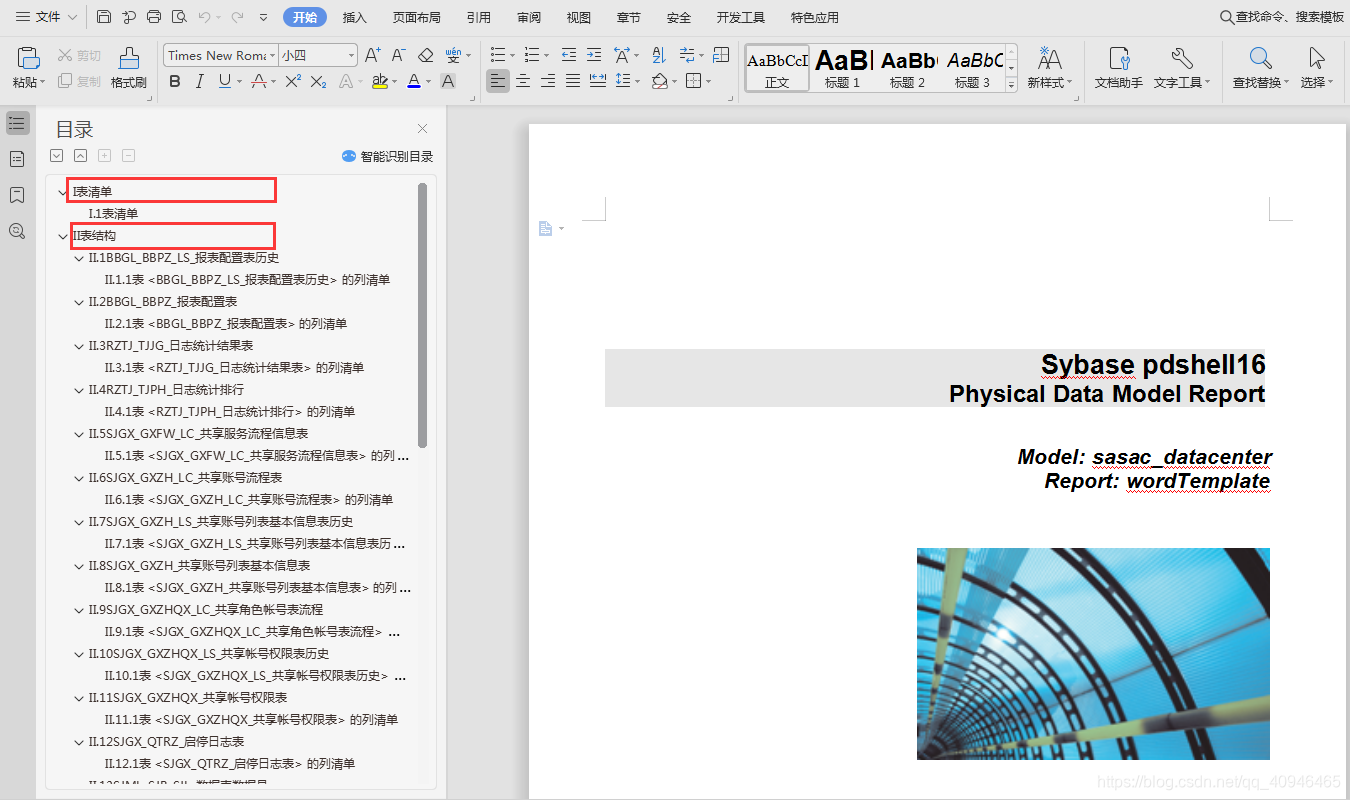
Task: Toggle Strikethrough formatting
Action: [259, 81]
